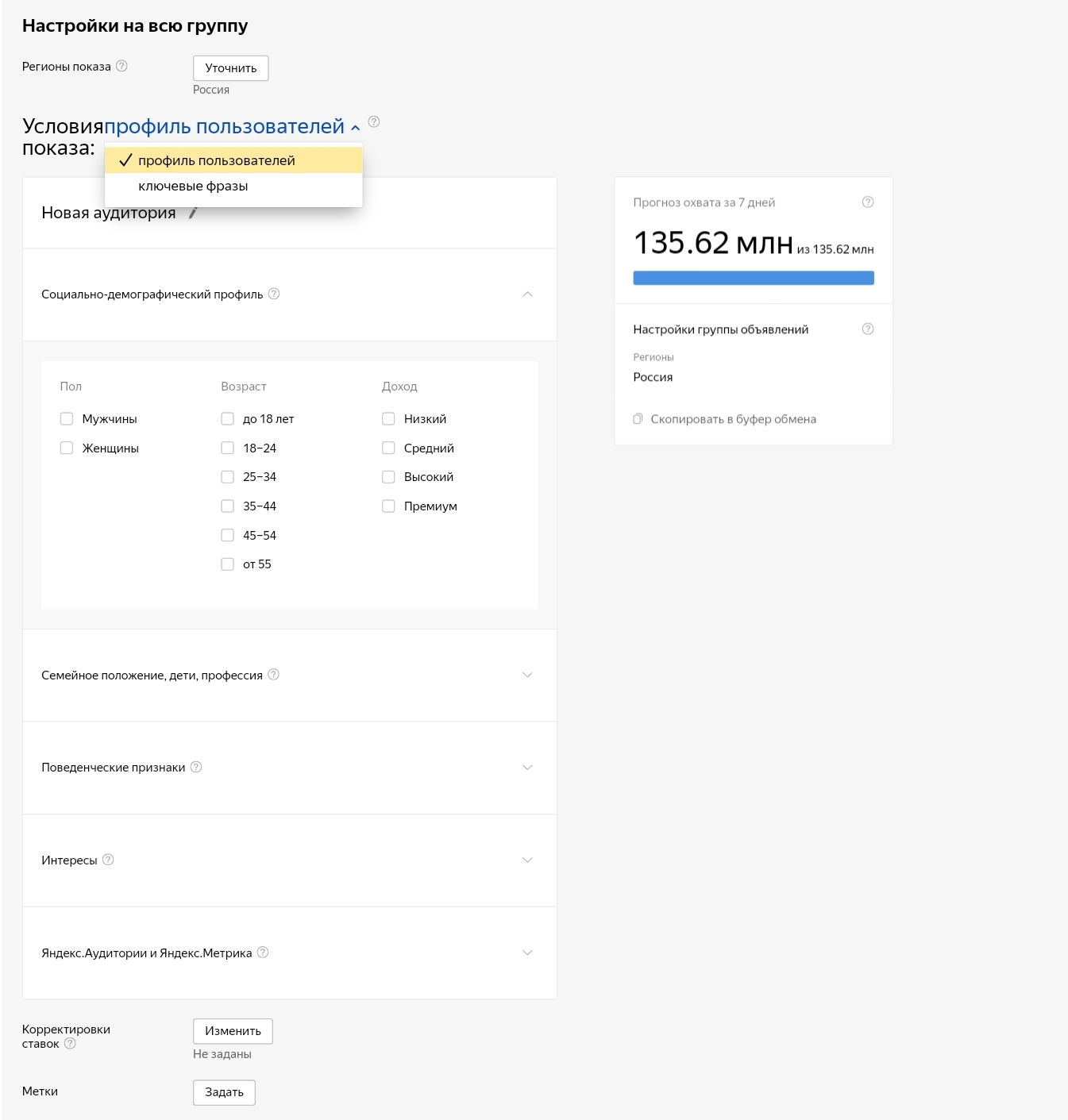
Task: Click the blue reach forecast bar
Action: [x=754, y=278]
